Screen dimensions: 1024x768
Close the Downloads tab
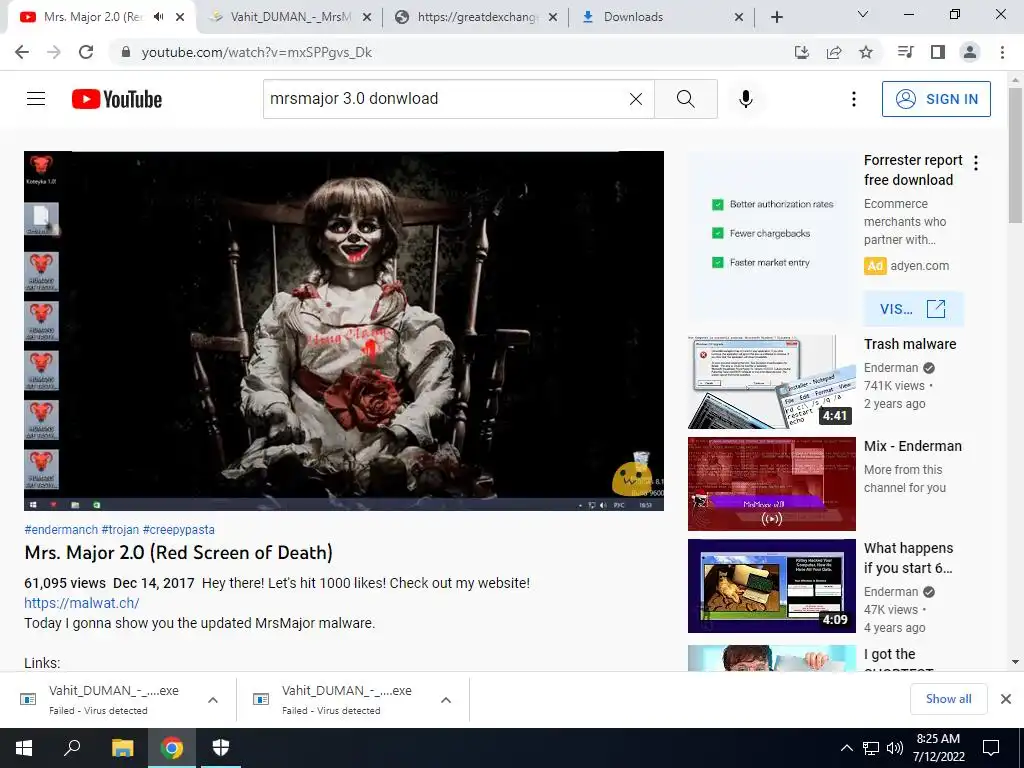(x=739, y=18)
